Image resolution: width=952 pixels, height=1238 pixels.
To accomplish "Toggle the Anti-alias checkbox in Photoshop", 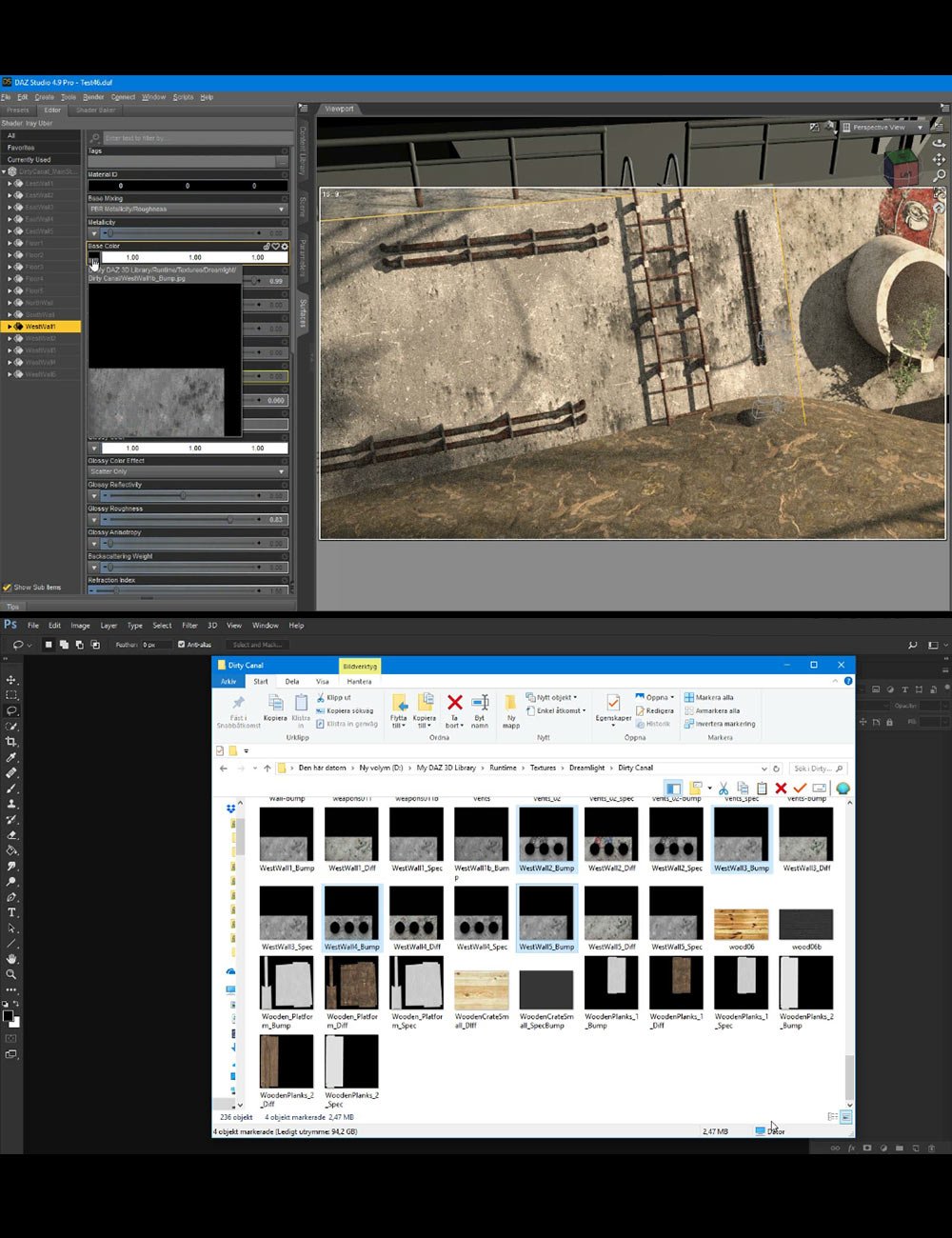I will pyautogui.click(x=182, y=645).
